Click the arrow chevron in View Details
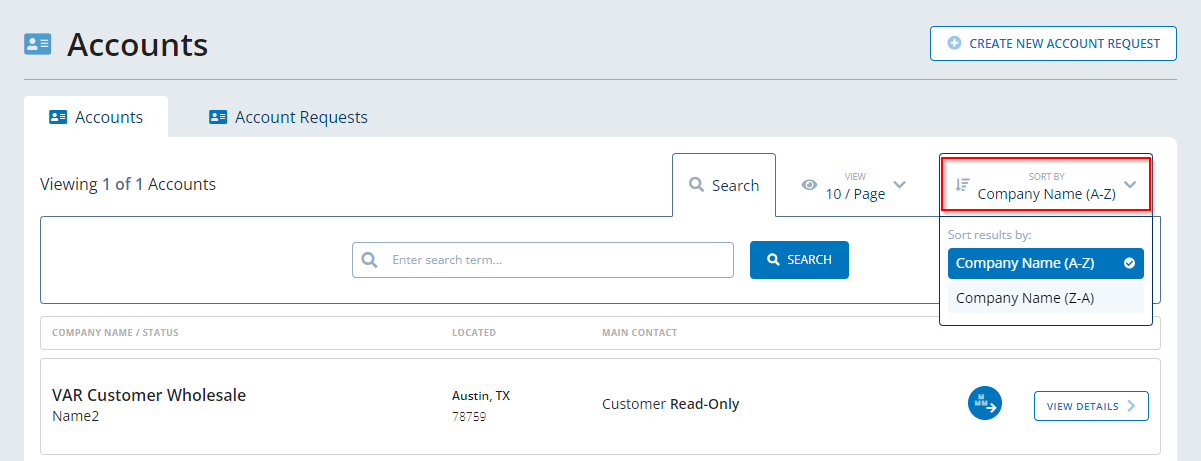 tap(1131, 406)
